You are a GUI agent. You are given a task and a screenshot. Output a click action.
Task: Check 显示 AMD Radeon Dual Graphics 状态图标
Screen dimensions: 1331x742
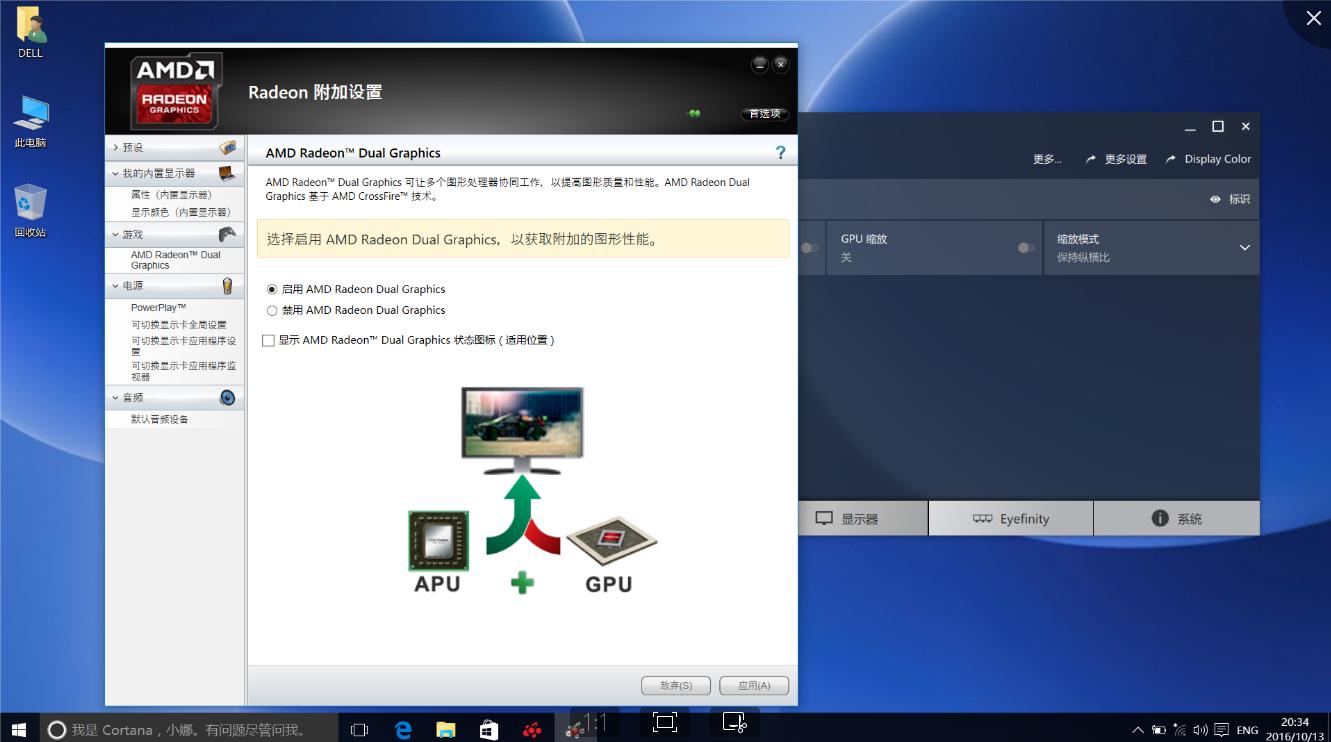point(268,340)
